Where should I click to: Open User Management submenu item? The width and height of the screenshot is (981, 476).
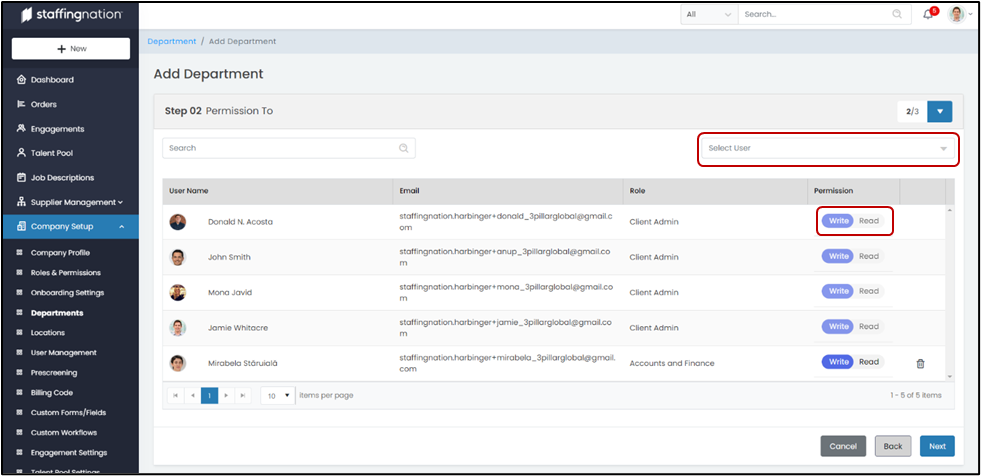(64, 353)
